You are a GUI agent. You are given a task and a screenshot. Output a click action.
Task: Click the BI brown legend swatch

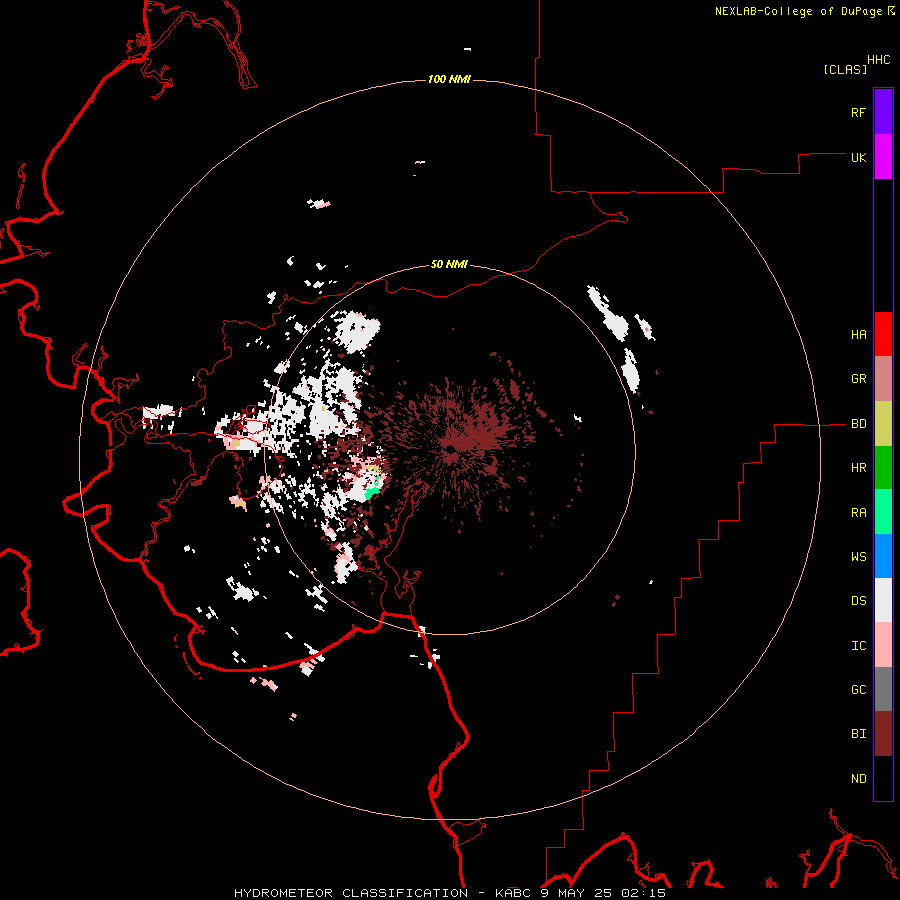[883, 734]
